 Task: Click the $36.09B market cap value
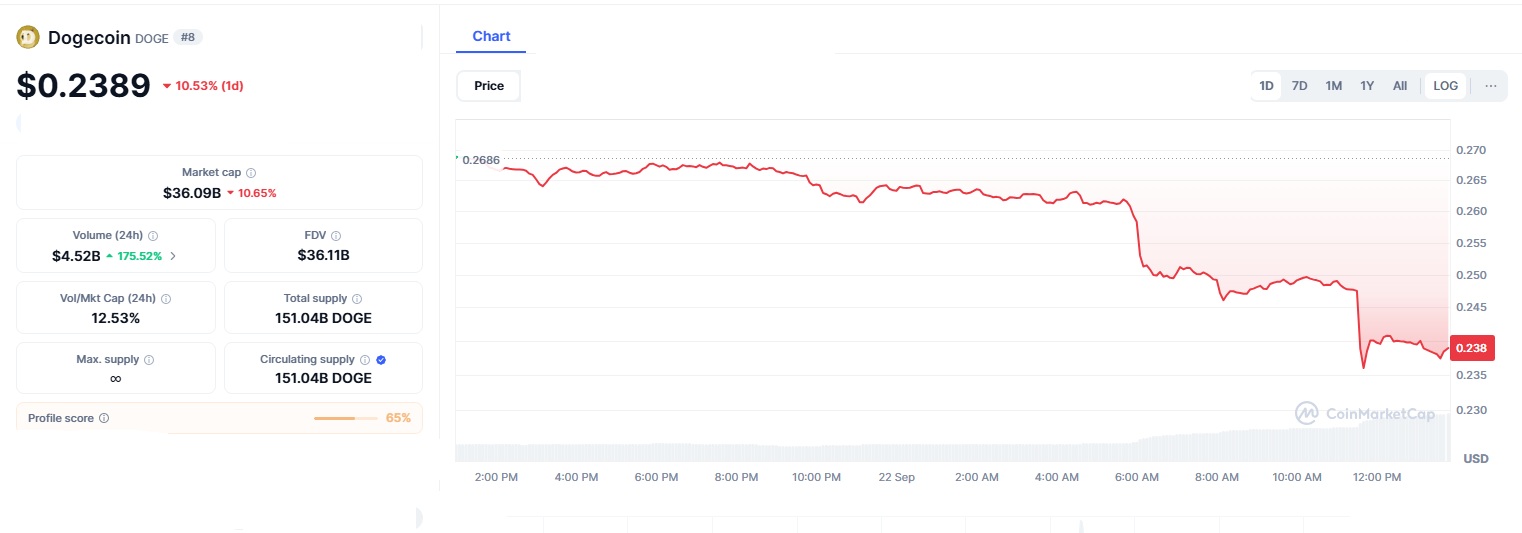(192, 192)
